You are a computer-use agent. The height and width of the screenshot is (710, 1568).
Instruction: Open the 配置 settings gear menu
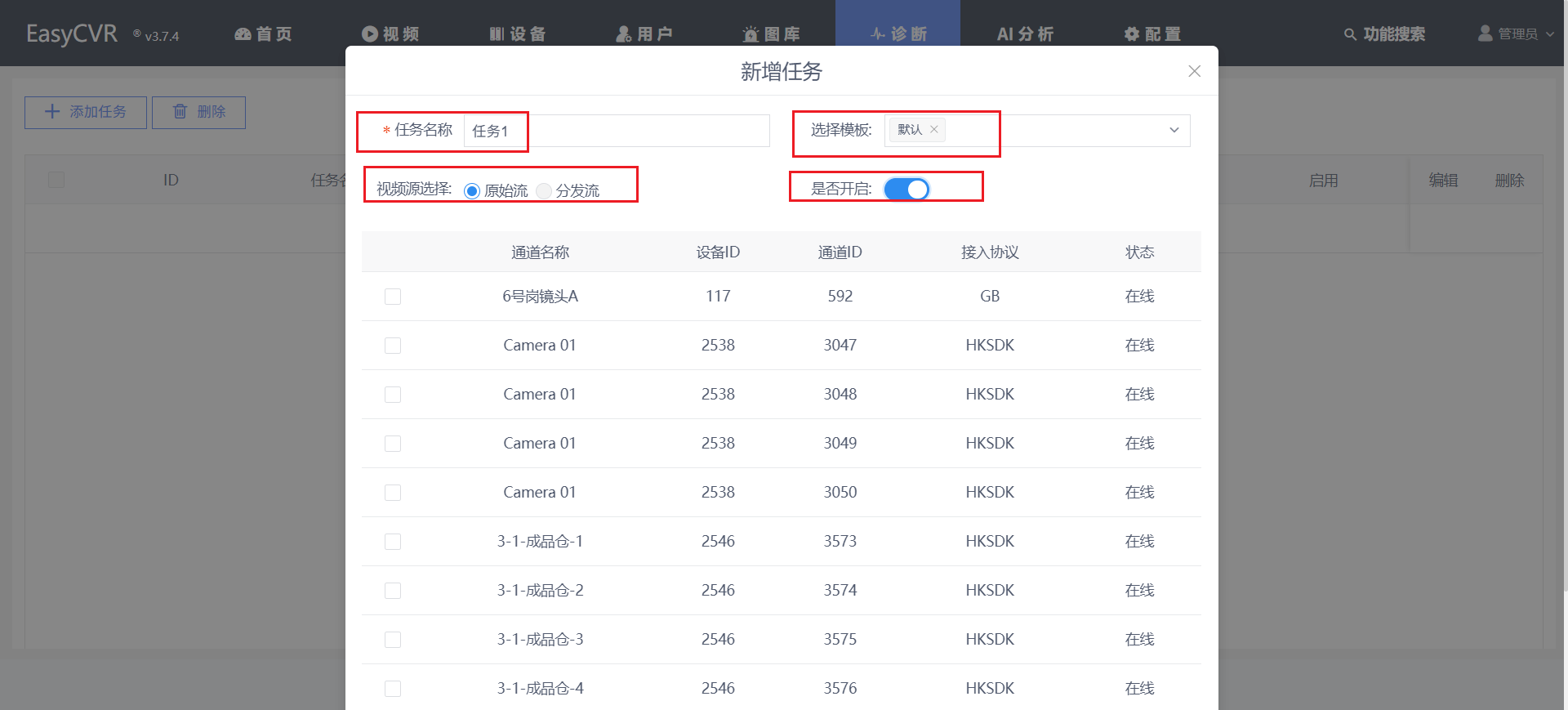tap(1152, 33)
